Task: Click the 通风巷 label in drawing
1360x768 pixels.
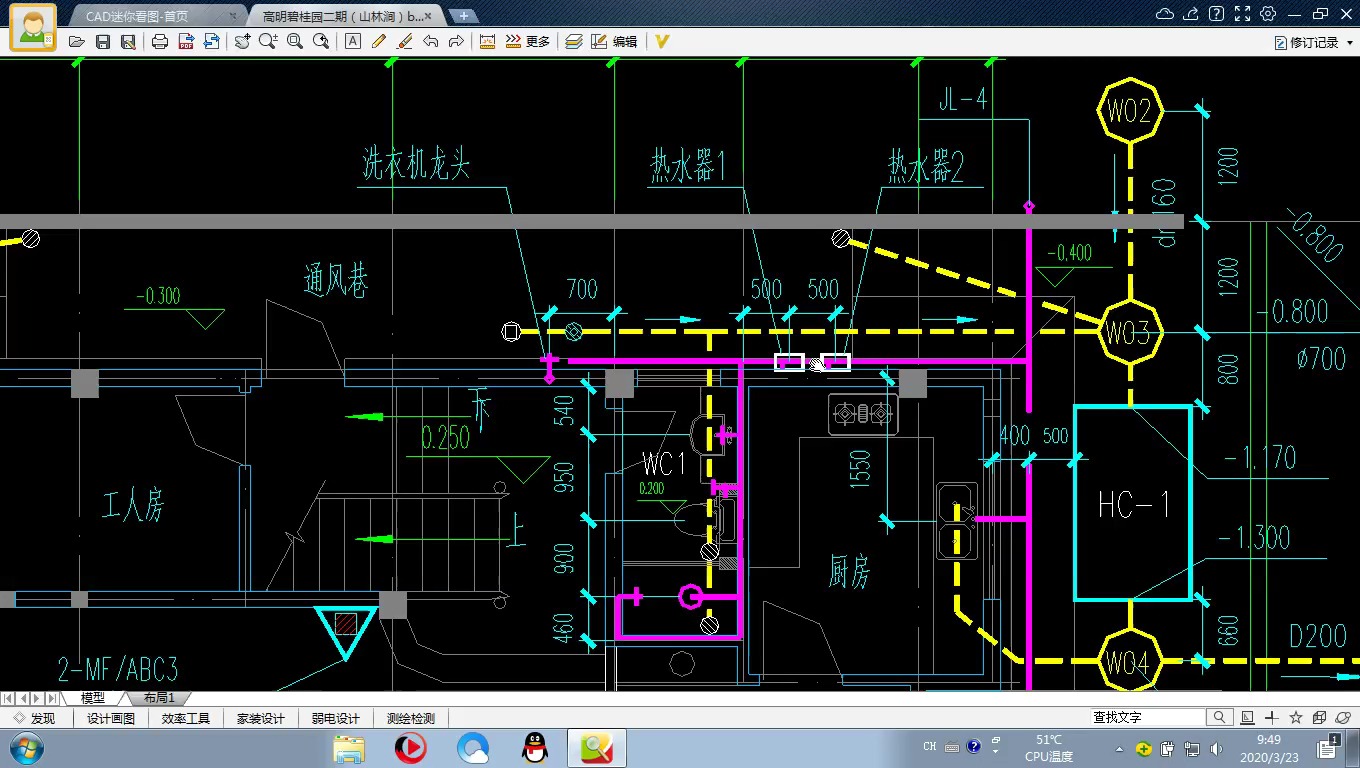Action: click(336, 281)
